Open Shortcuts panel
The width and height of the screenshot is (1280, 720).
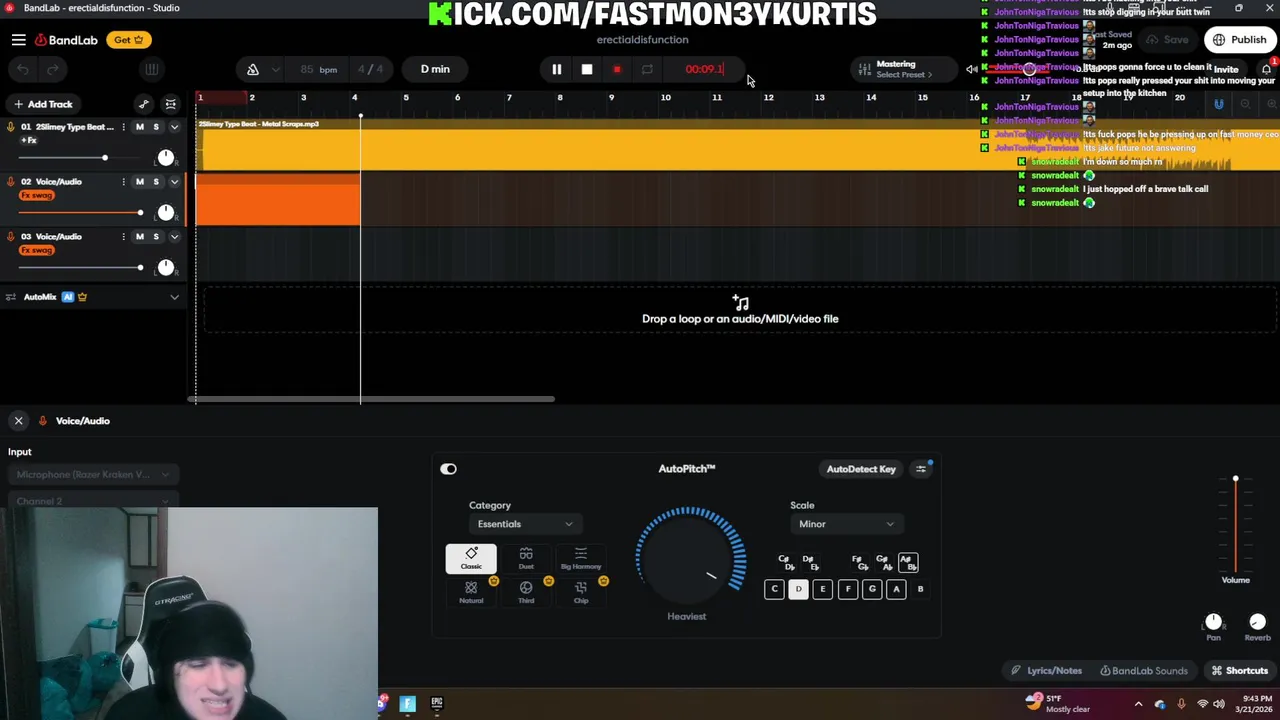coord(1239,671)
